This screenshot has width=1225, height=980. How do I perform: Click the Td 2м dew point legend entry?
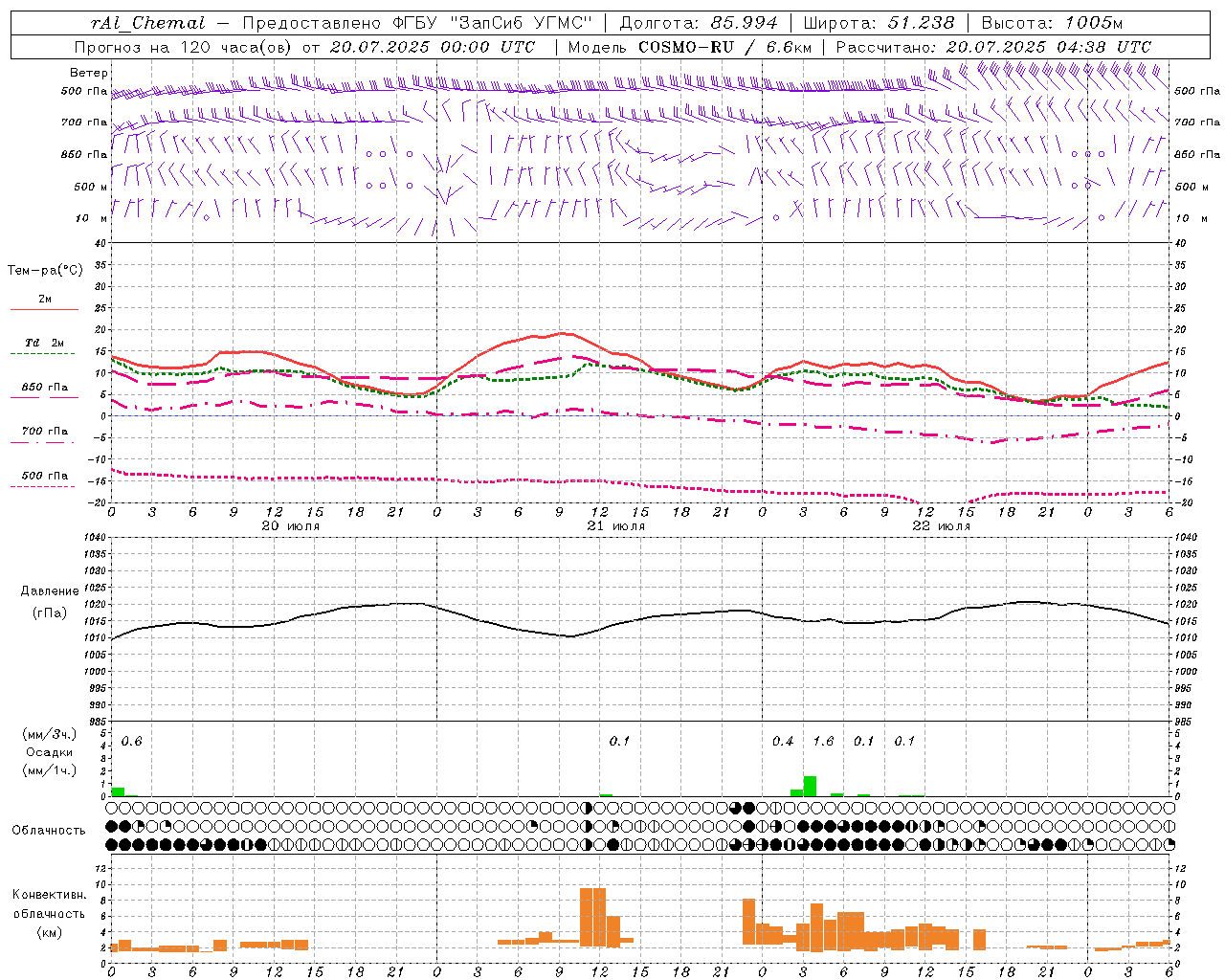click(x=45, y=343)
